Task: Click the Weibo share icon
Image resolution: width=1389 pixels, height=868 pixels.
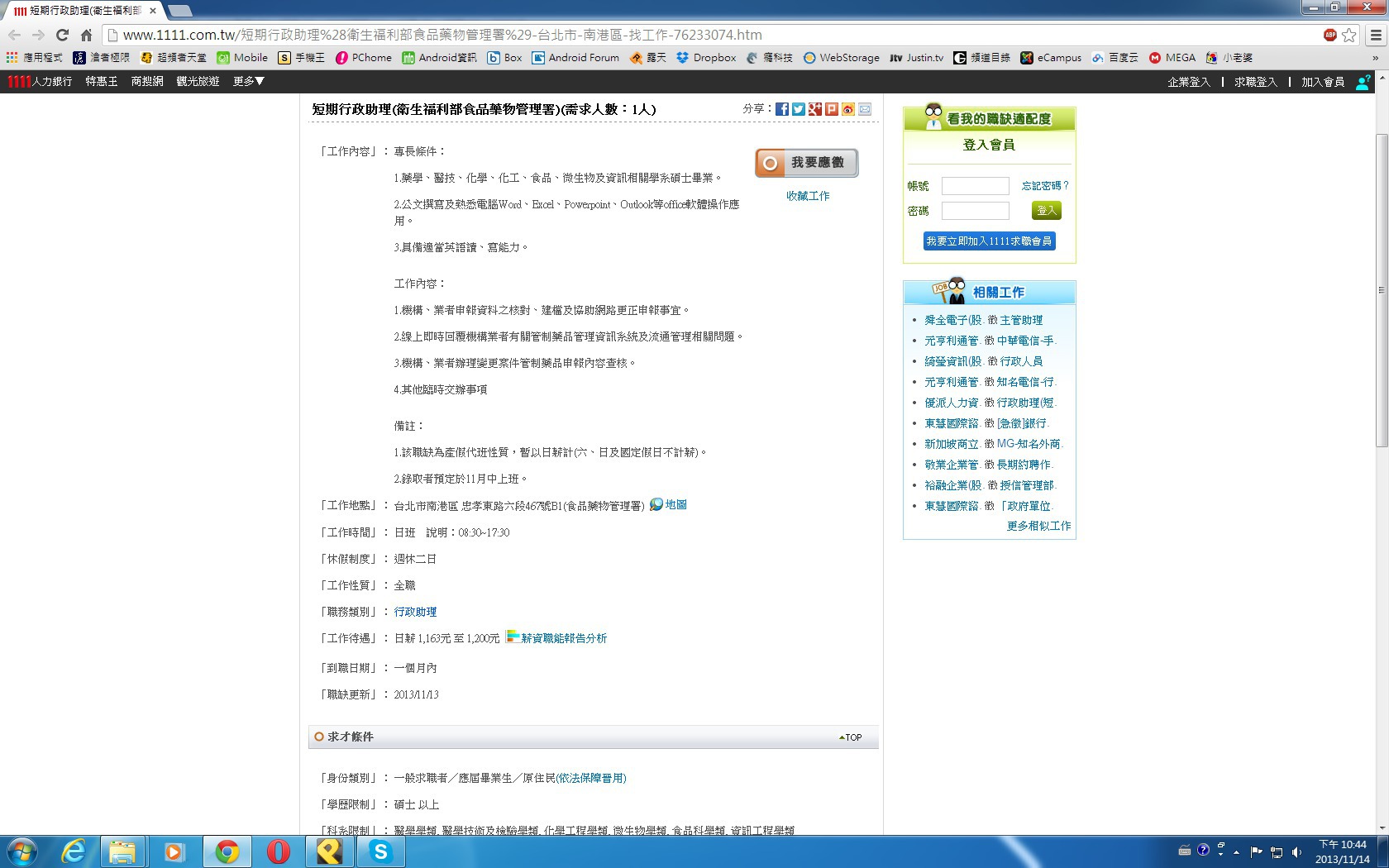Action: 848,109
